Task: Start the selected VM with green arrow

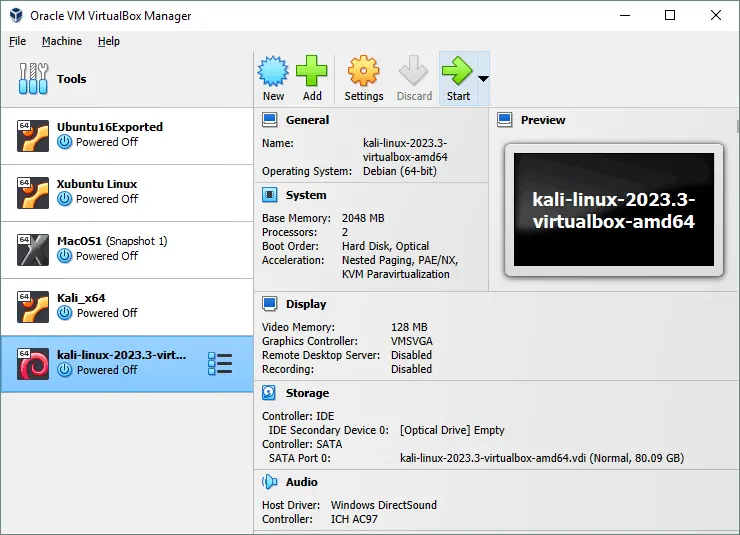Action: pos(457,71)
